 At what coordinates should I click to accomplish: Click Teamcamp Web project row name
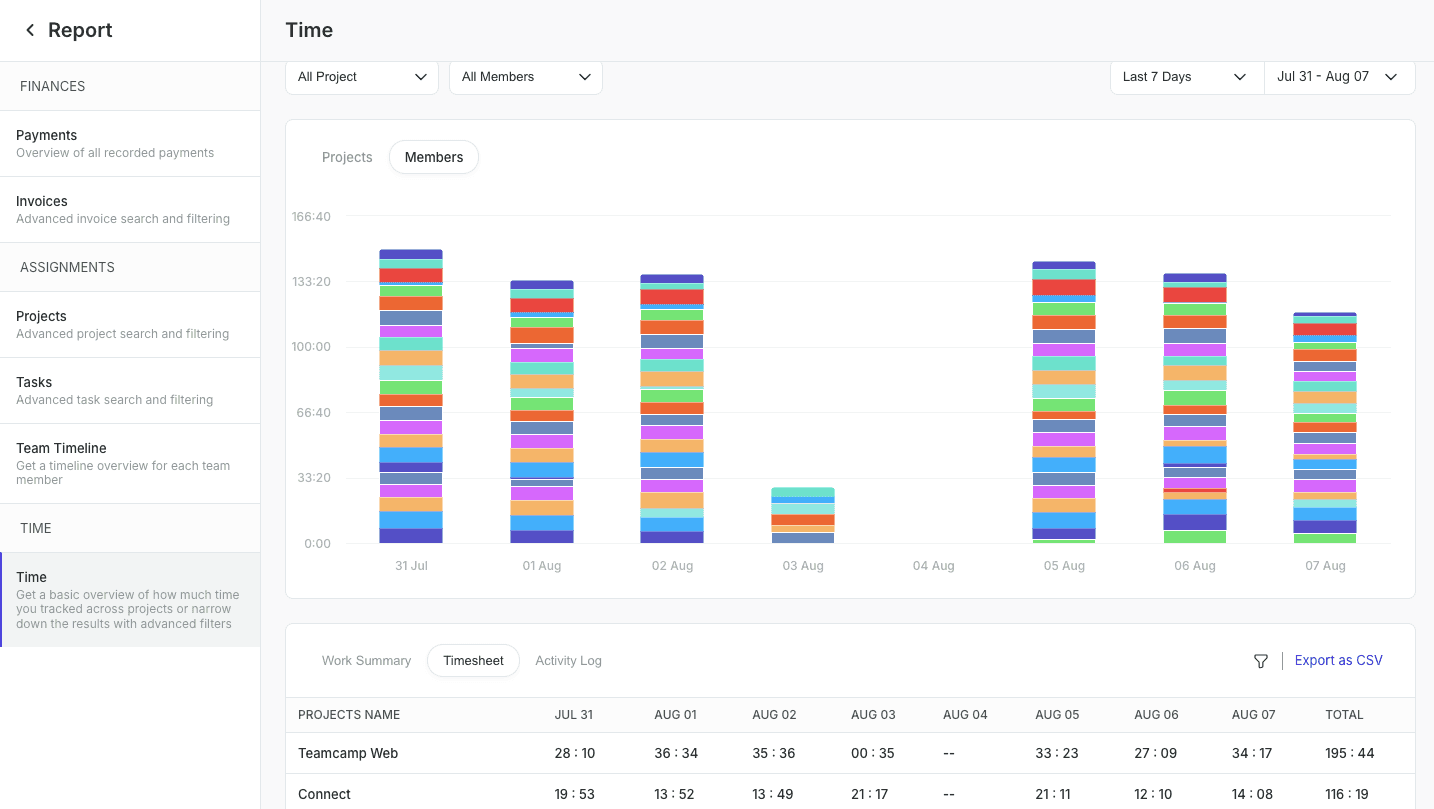348,753
